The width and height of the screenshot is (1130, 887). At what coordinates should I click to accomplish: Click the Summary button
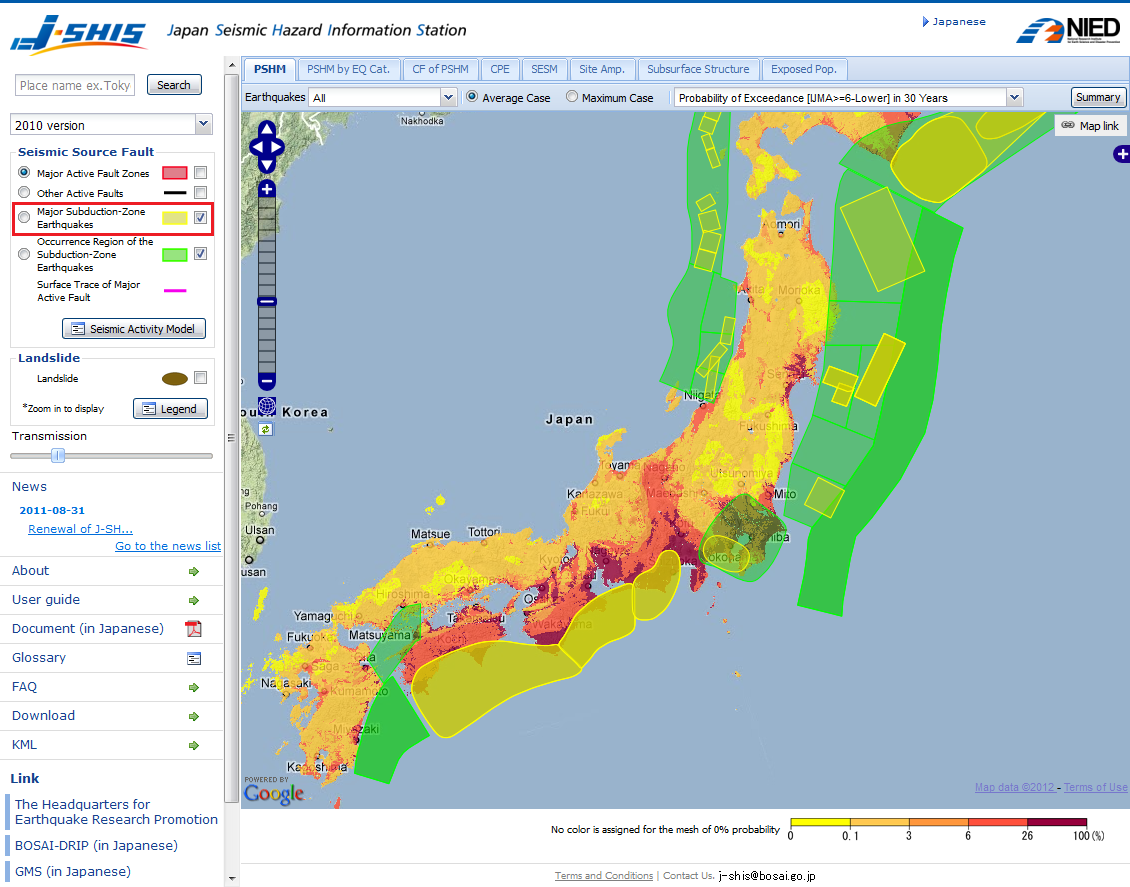(x=1098, y=97)
